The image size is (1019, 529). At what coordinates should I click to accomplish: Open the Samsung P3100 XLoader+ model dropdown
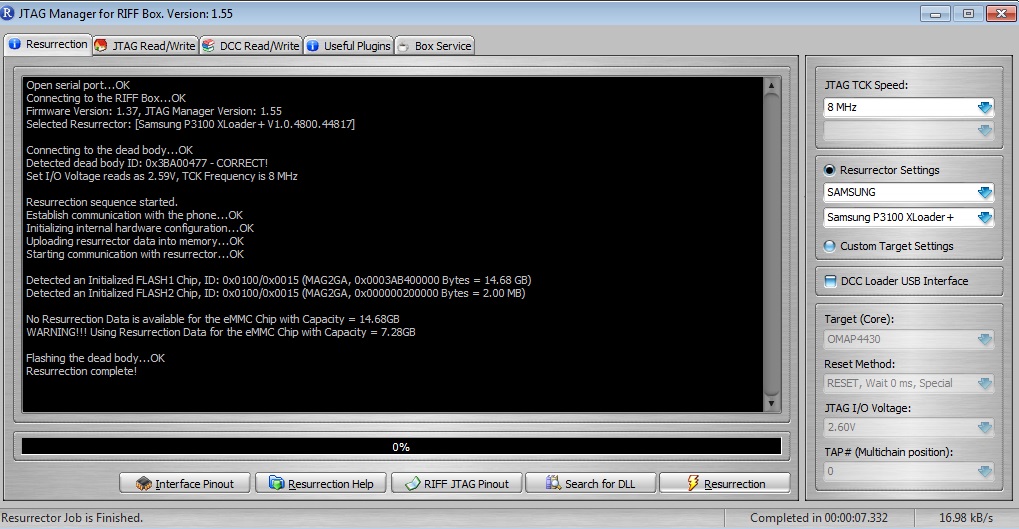[x=909, y=217]
